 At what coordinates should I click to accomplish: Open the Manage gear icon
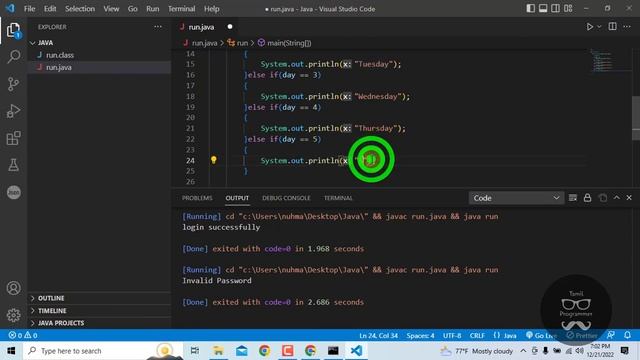(13, 315)
